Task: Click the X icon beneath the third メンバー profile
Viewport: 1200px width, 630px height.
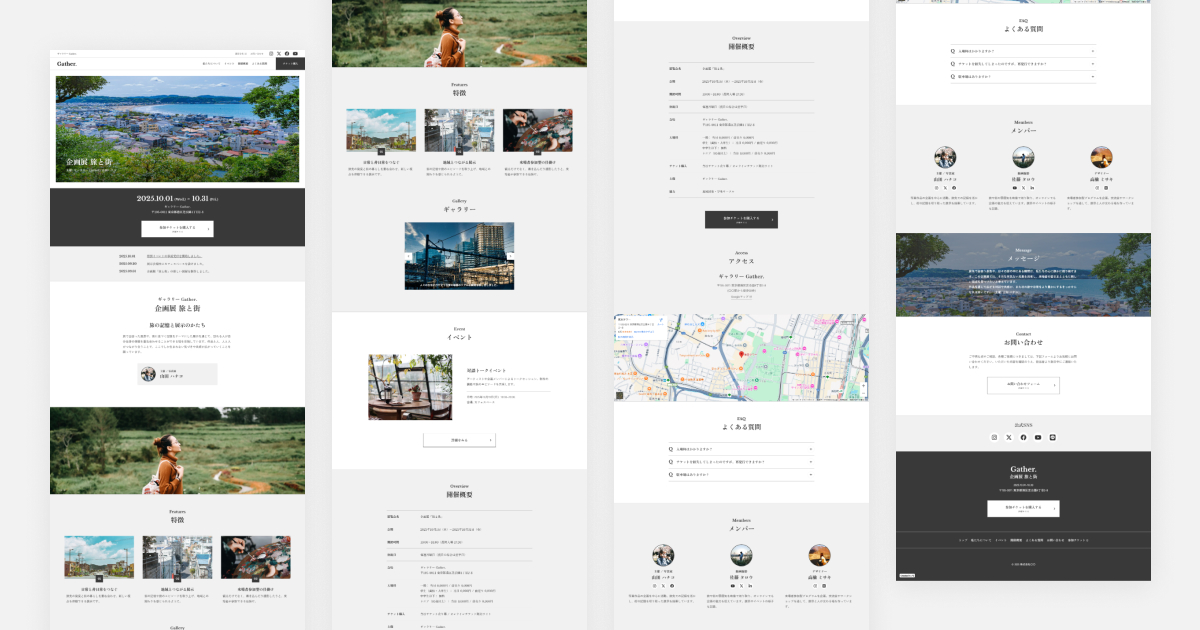Action: (1096, 187)
